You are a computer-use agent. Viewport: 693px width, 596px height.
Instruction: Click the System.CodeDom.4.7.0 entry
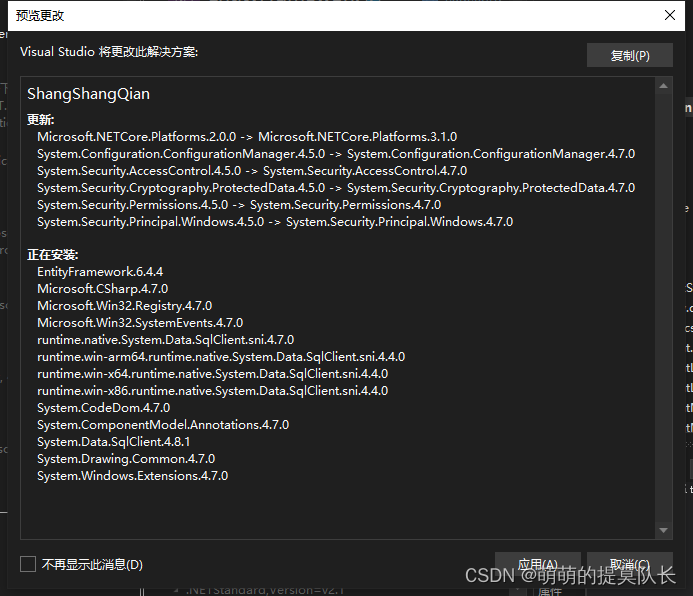coord(103,408)
